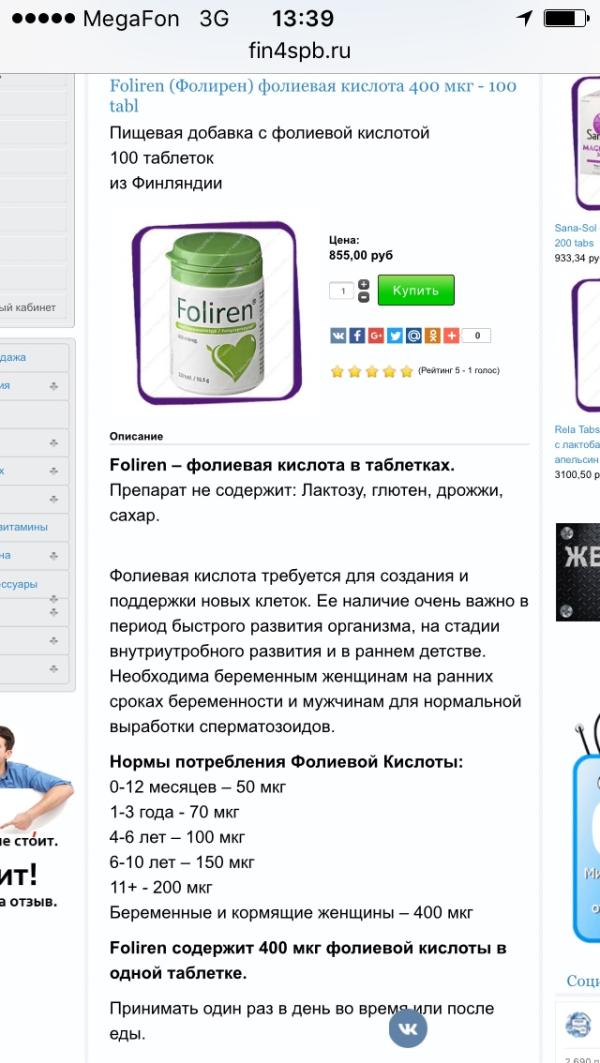The image size is (600, 1063).
Task: Share the product on Facebook
Action: [x=357, y=335]
